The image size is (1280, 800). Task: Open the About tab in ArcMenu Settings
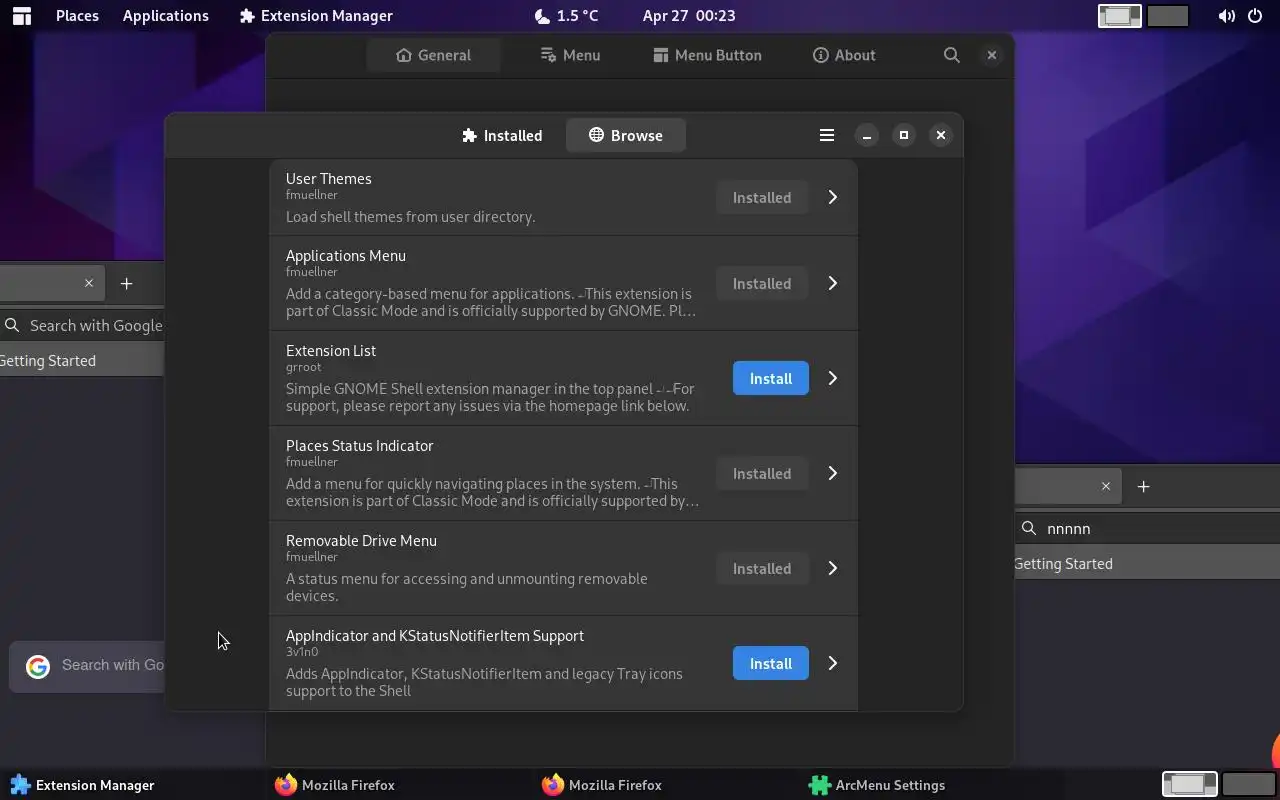[x=844, y=55]
